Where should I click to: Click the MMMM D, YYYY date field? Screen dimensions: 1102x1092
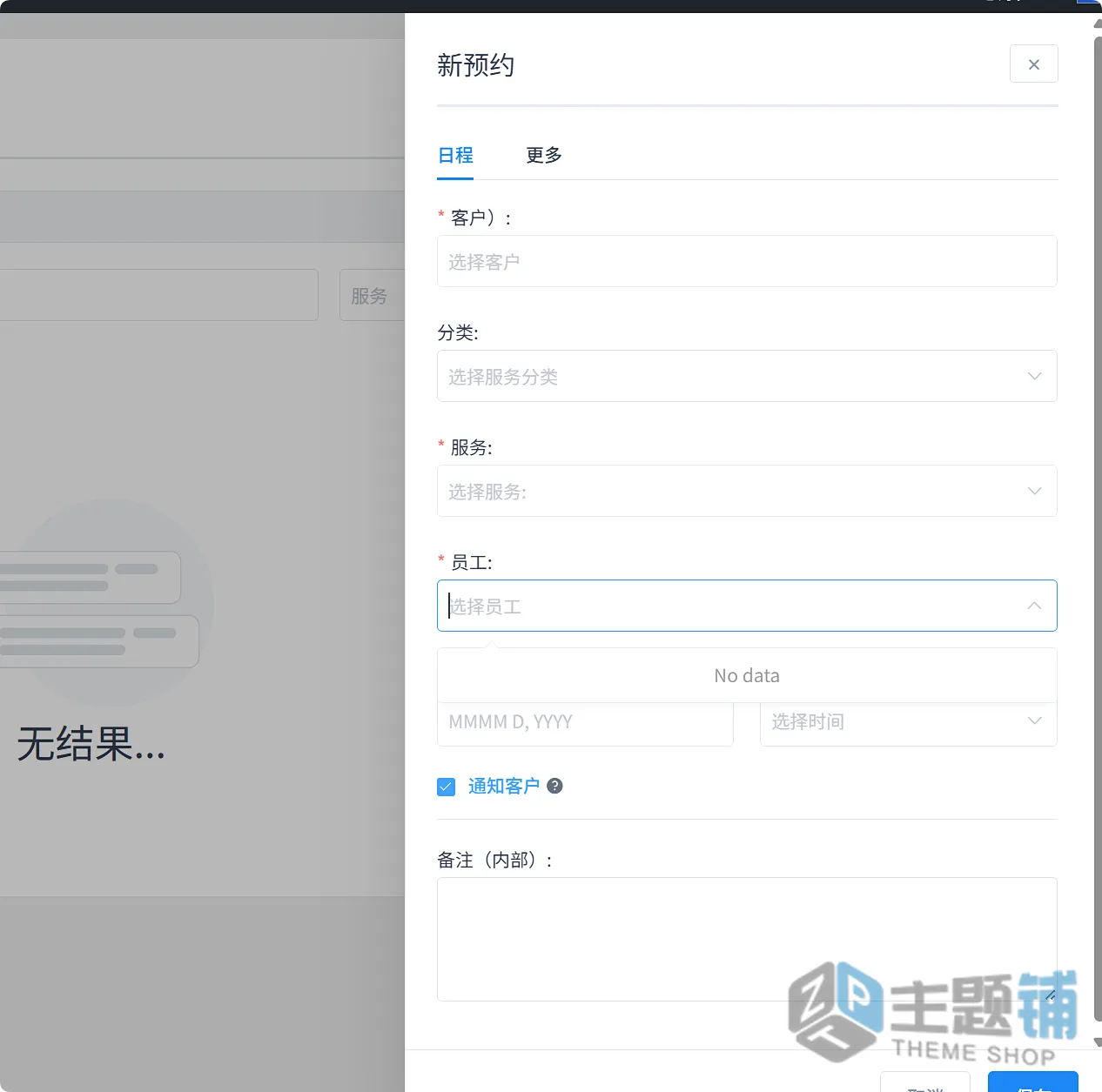tap(585, 721)
